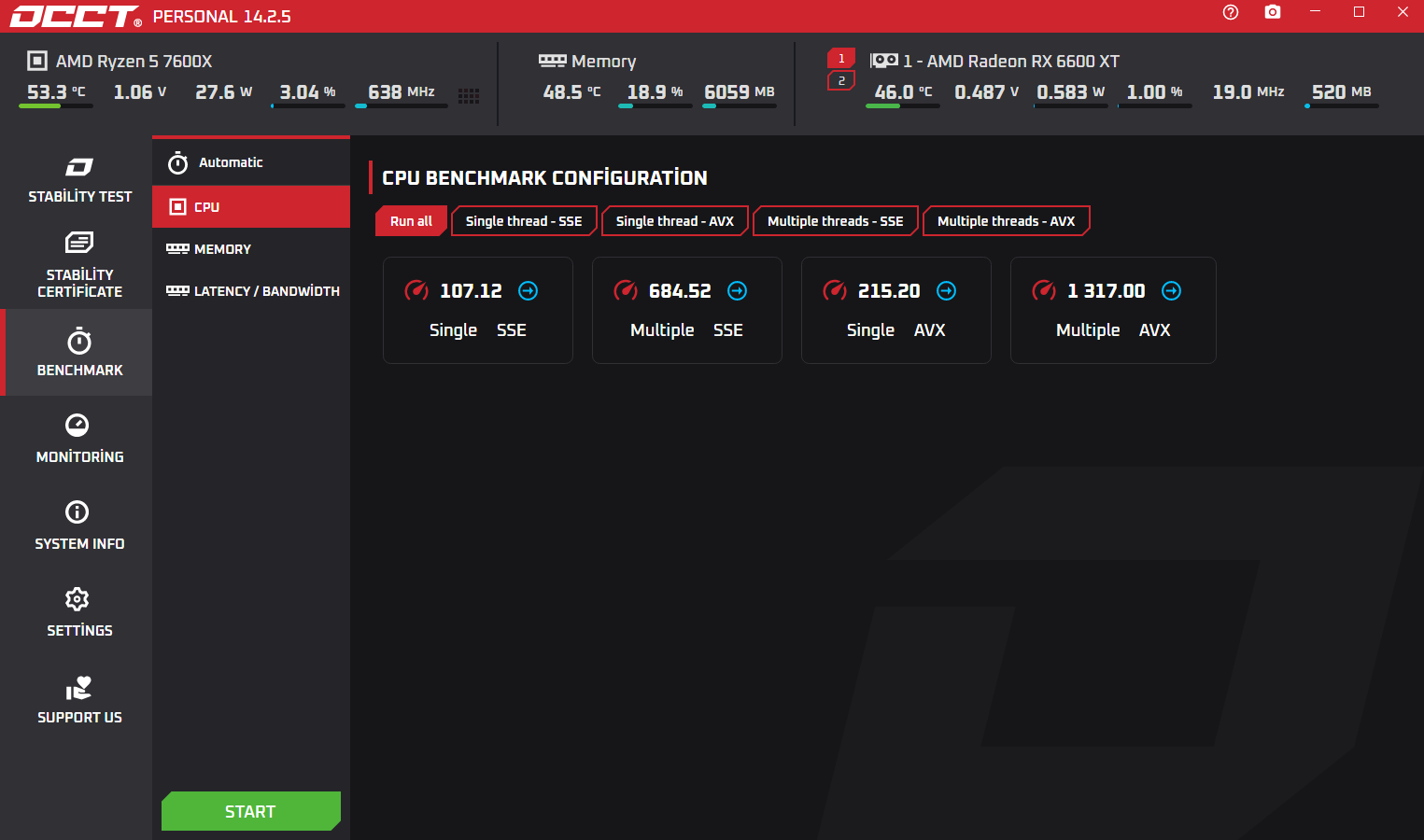Open details arrow for Multiple SSE score 684.52
Screen dimensions: 1424x840
click(x=738, y=291)
